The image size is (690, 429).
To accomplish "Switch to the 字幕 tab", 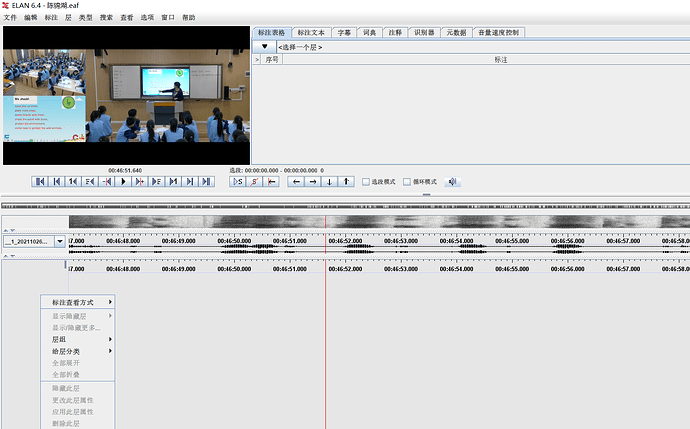I will (344, 33).
